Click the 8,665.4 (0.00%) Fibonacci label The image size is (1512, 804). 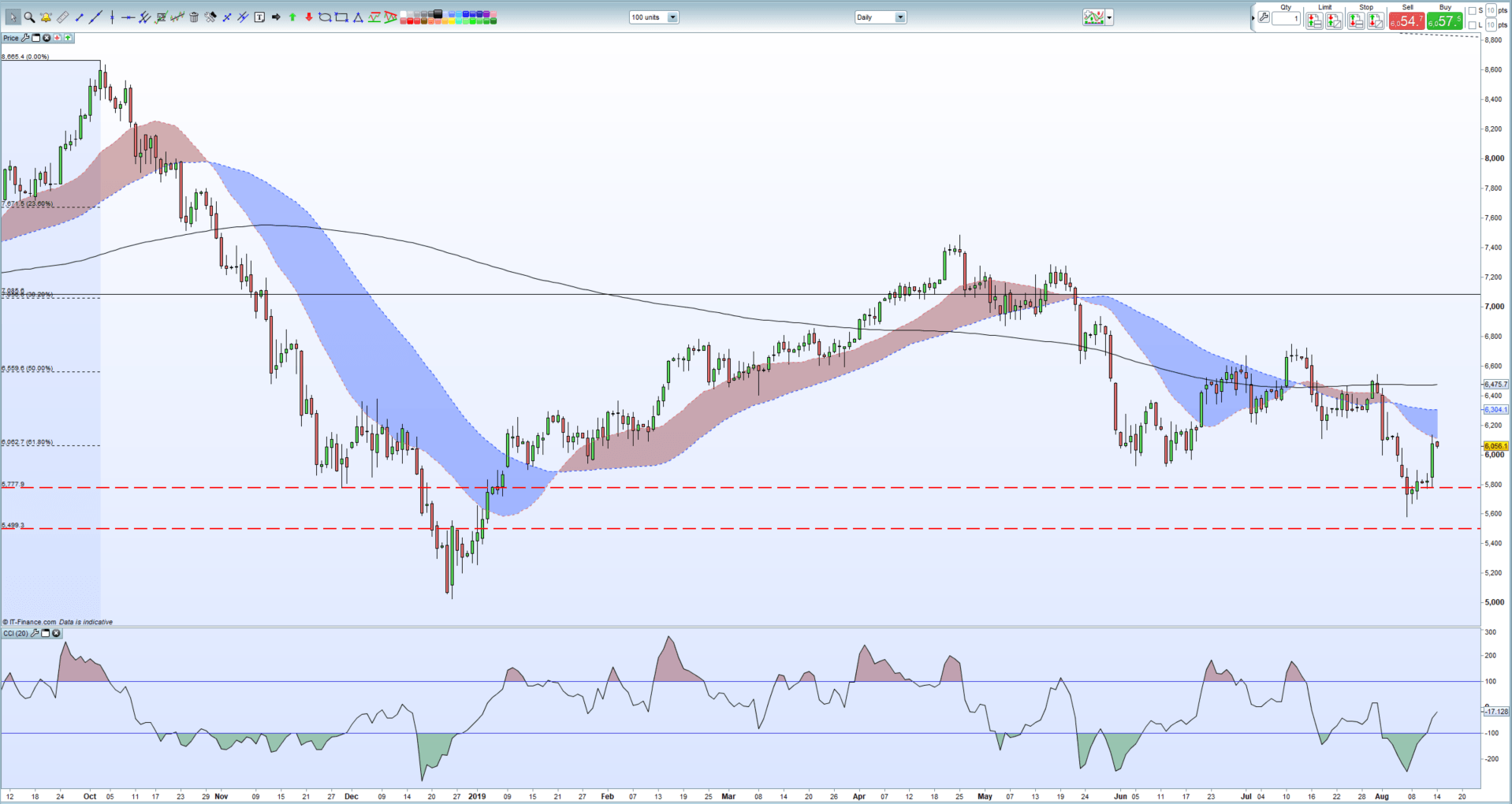click(25, 57)
